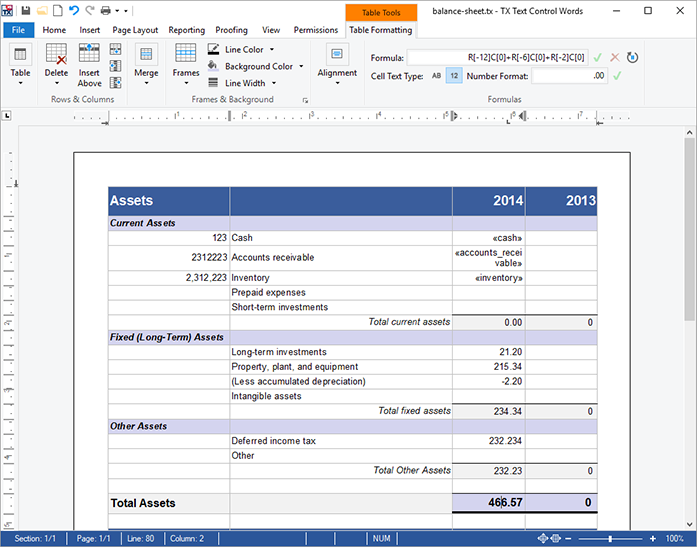Click the Line Width icon
Image resolution: width=697 pixels, height=547 pixels.
213,83
